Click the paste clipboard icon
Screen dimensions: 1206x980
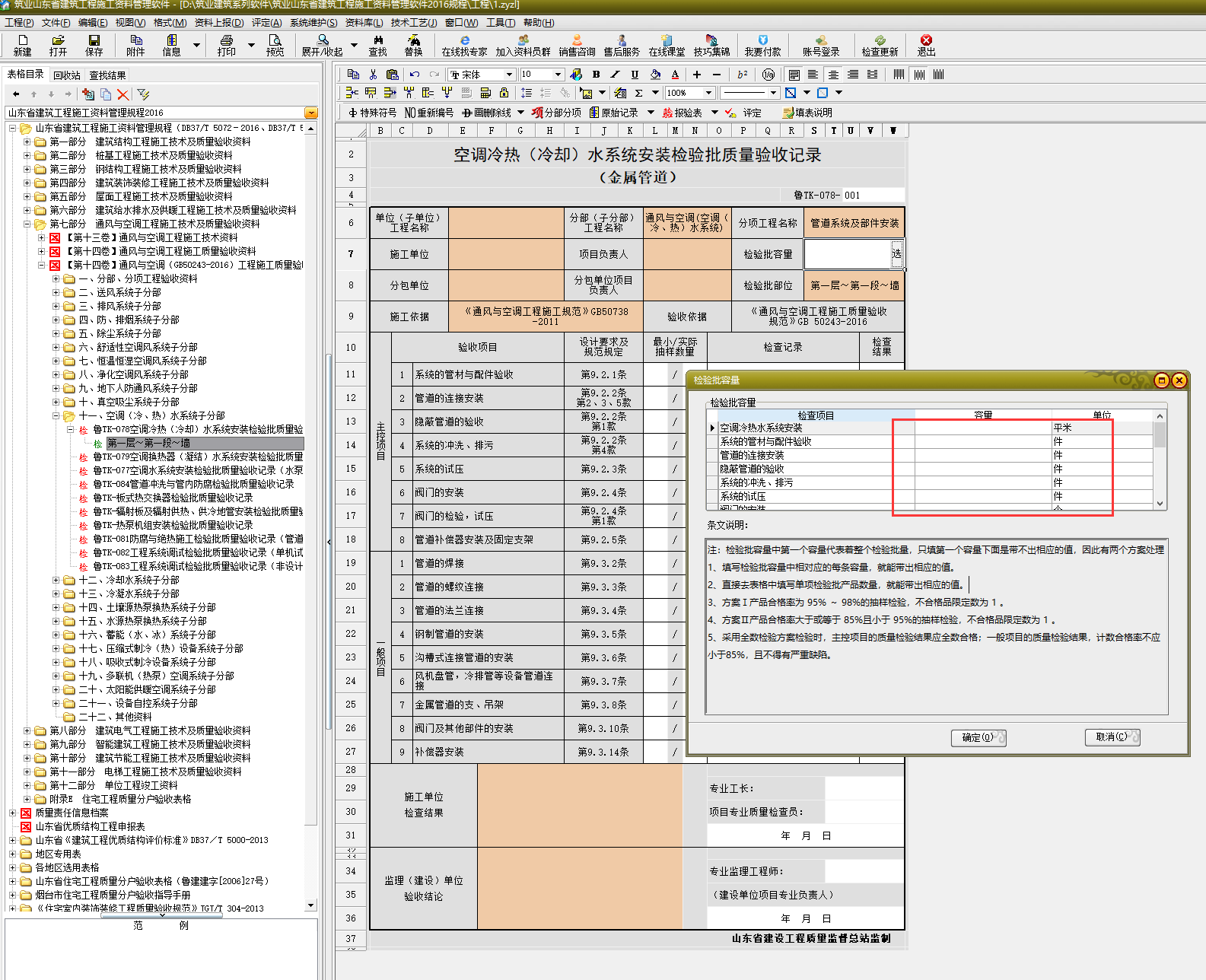(x=393, y=75)
